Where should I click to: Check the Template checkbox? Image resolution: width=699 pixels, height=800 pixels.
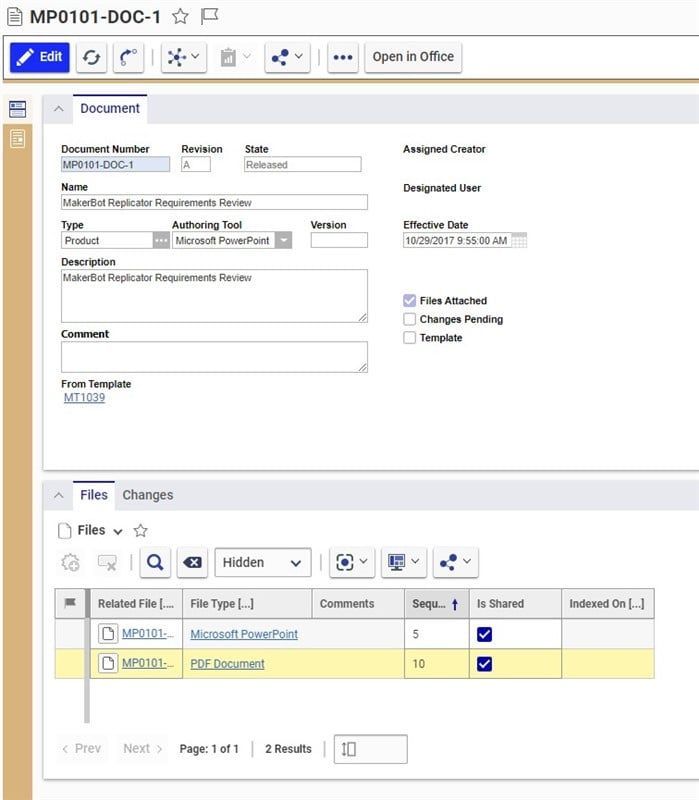409,338
